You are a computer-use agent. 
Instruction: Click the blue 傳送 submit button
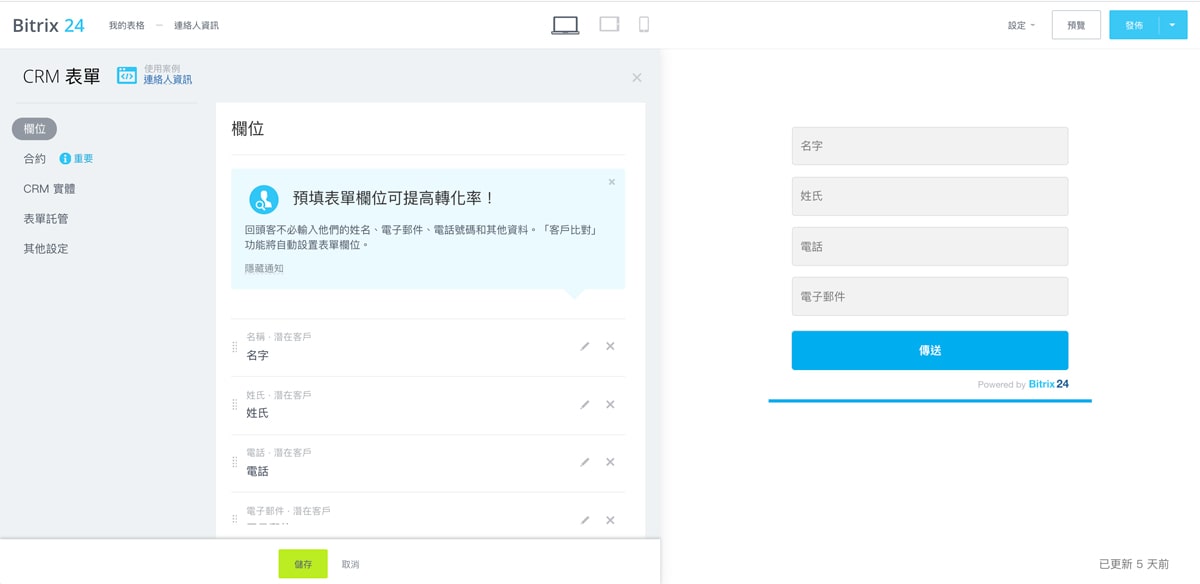point(930,350)
